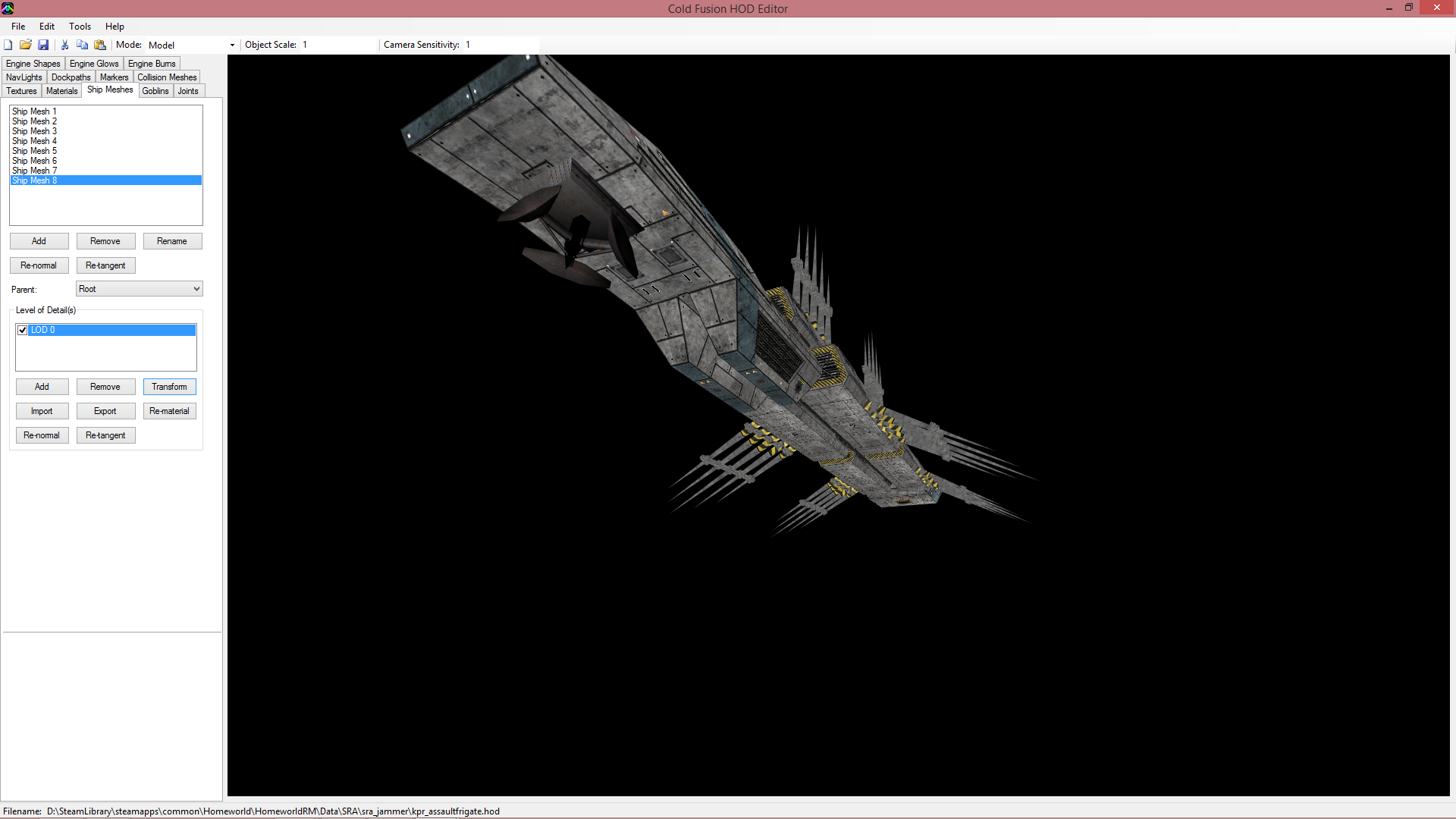Click the Import button for LOD
Image resolution: width=1456 pixels, height=819 pixels.
coord(42,411)
